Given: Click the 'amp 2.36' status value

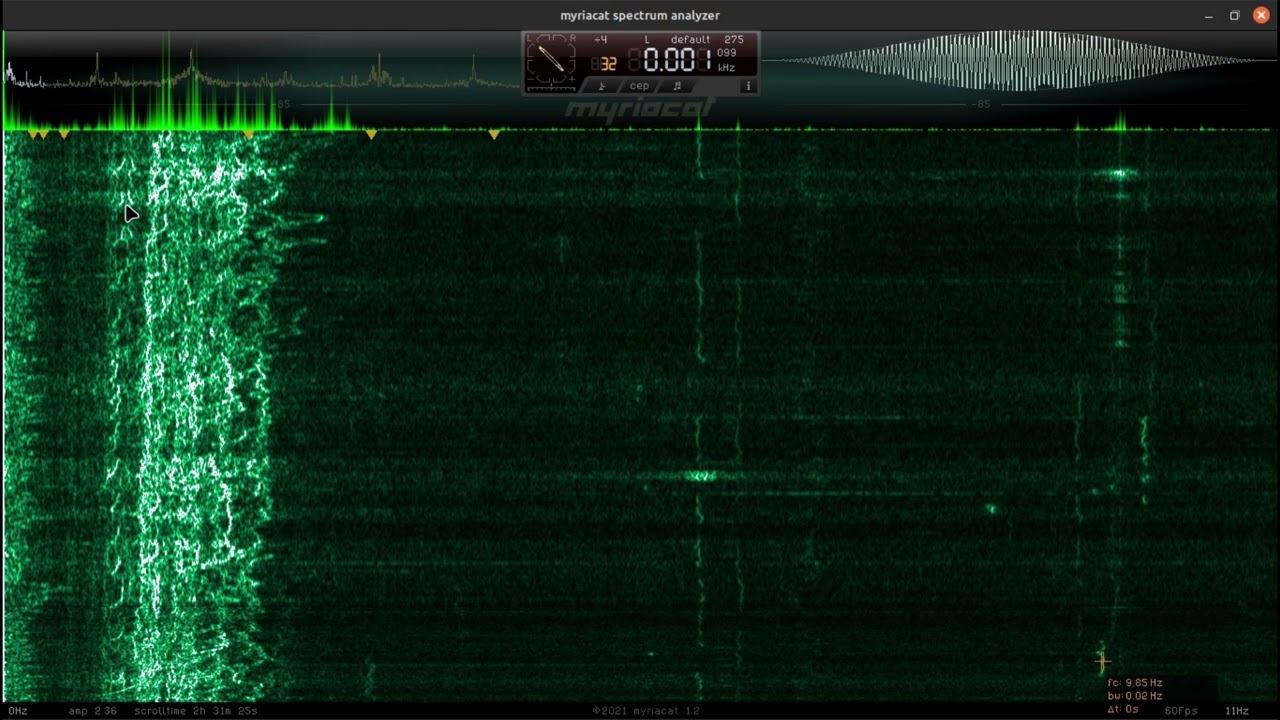Looking at the screenshot, I should click(x=93, y=711).
